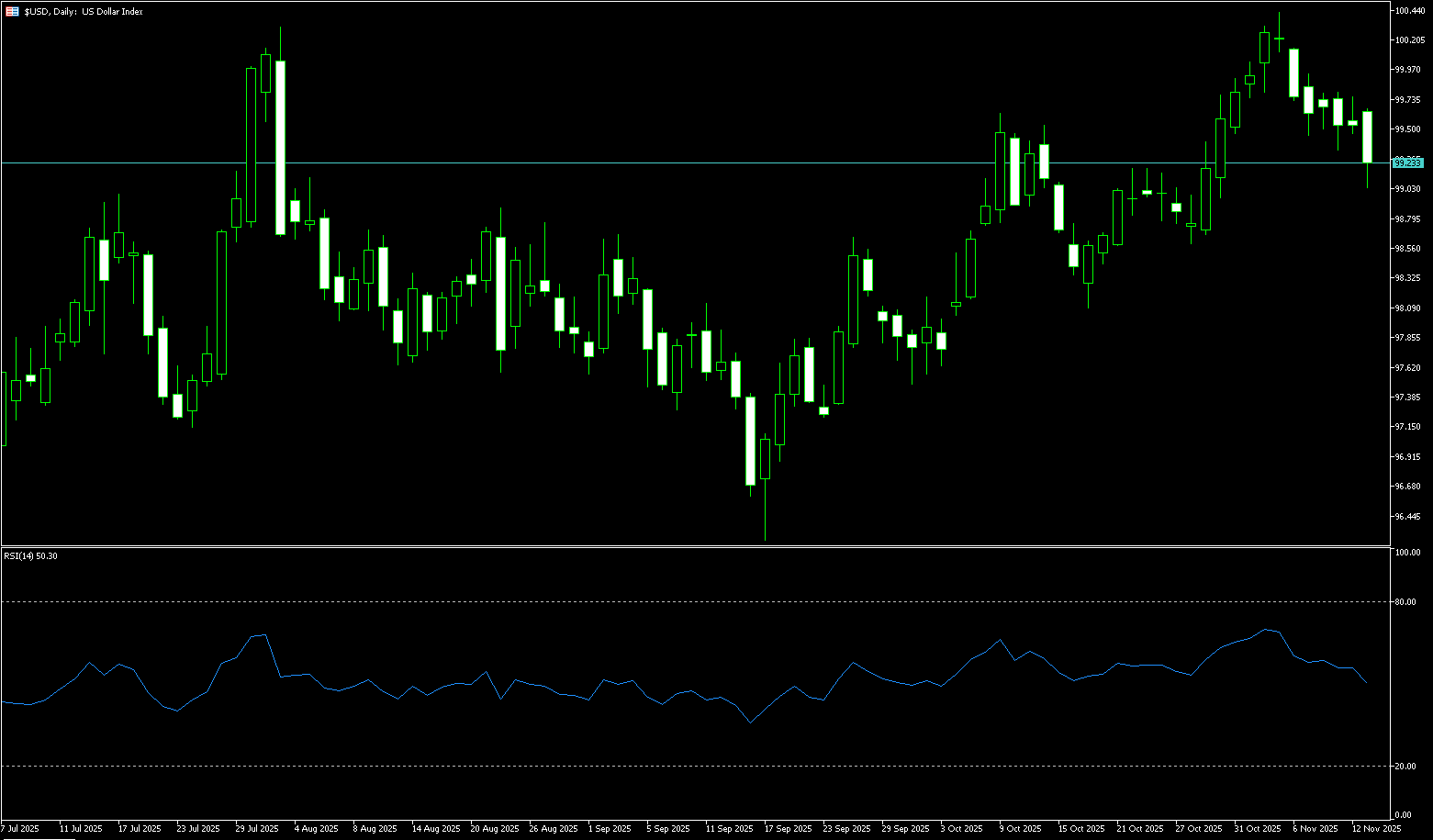This screenshot has height=840, width=1433.
Task: Click the 100.440 price scale label
Action: 1408,11
